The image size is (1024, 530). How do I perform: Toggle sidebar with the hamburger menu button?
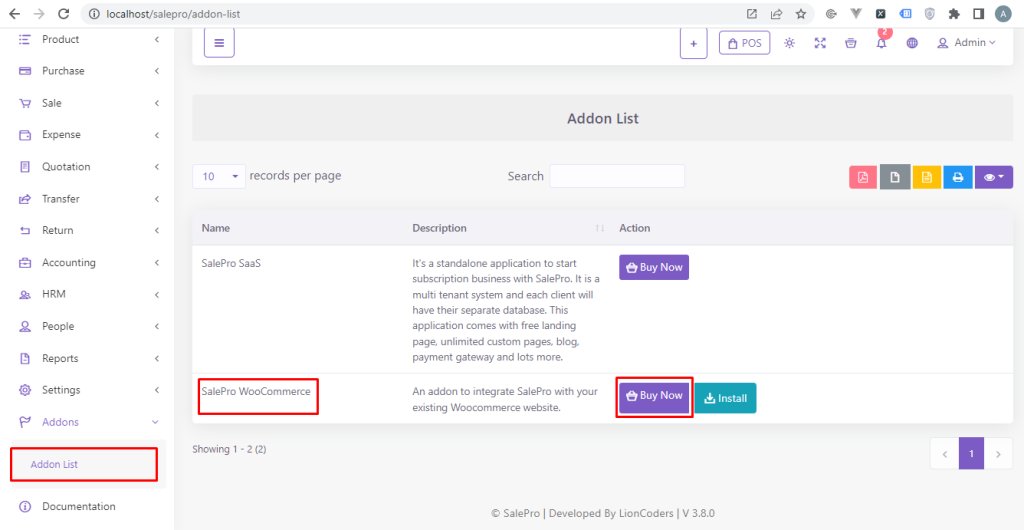pyautogui.click(x=219, y=43)
